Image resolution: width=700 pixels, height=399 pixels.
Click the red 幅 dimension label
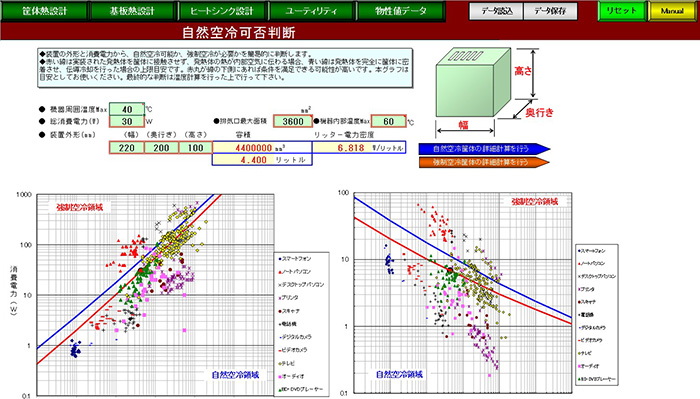point(464,125)
